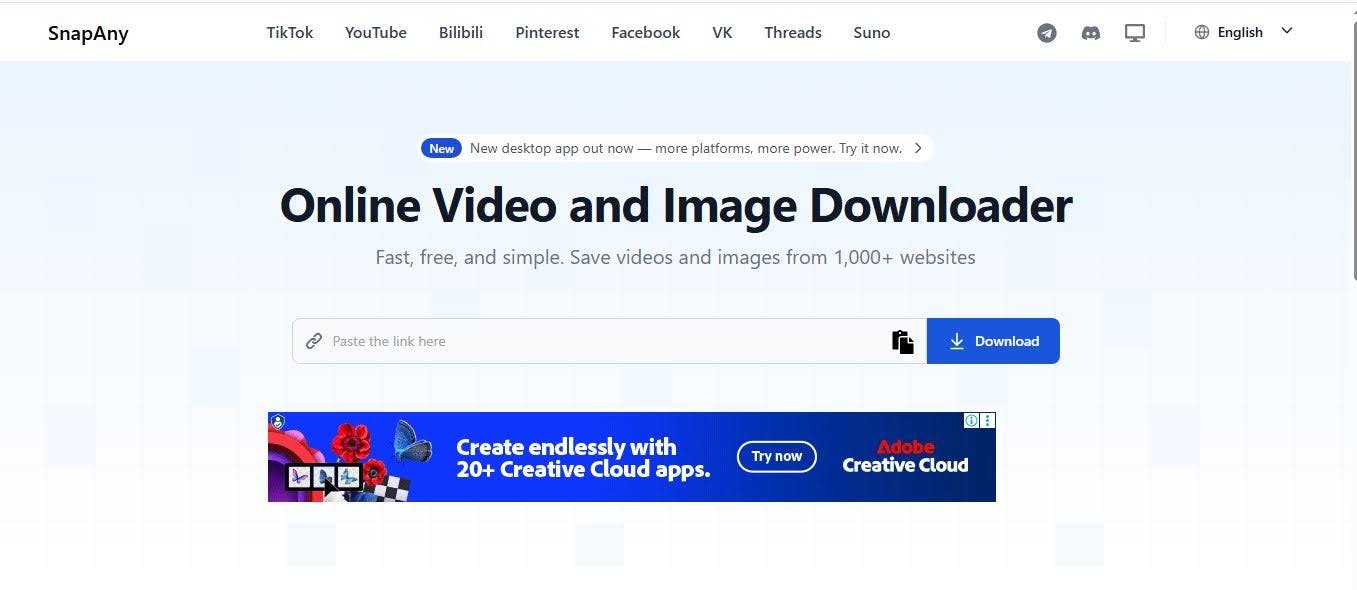Open the TikTok downloader page
Viewport: 1357px width, 590px height.
pyautogui.click(x=290, y=32)
